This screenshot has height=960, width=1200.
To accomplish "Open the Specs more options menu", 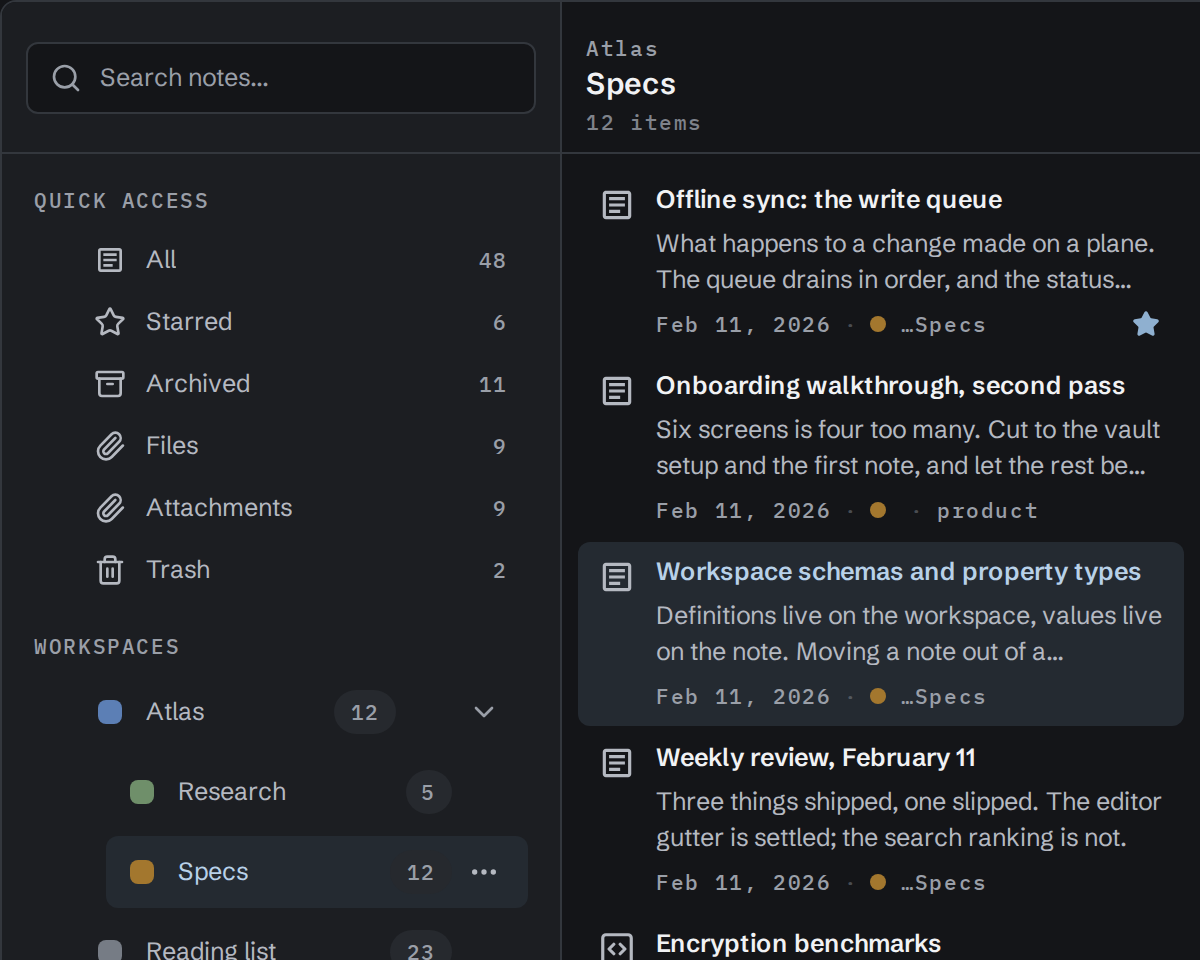I will 484,872.
